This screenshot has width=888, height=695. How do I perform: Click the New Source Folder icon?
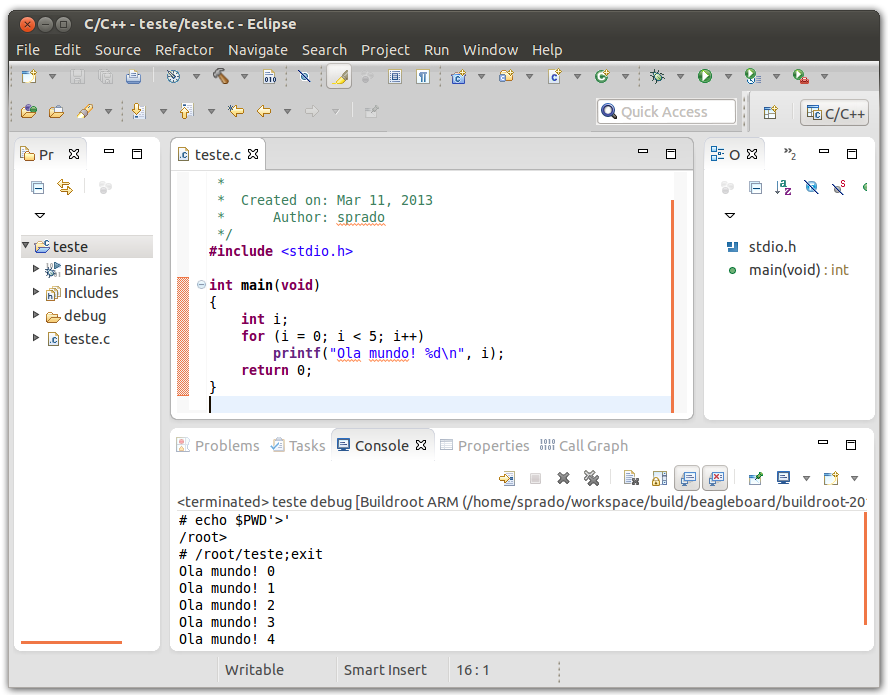coord(506,76)
